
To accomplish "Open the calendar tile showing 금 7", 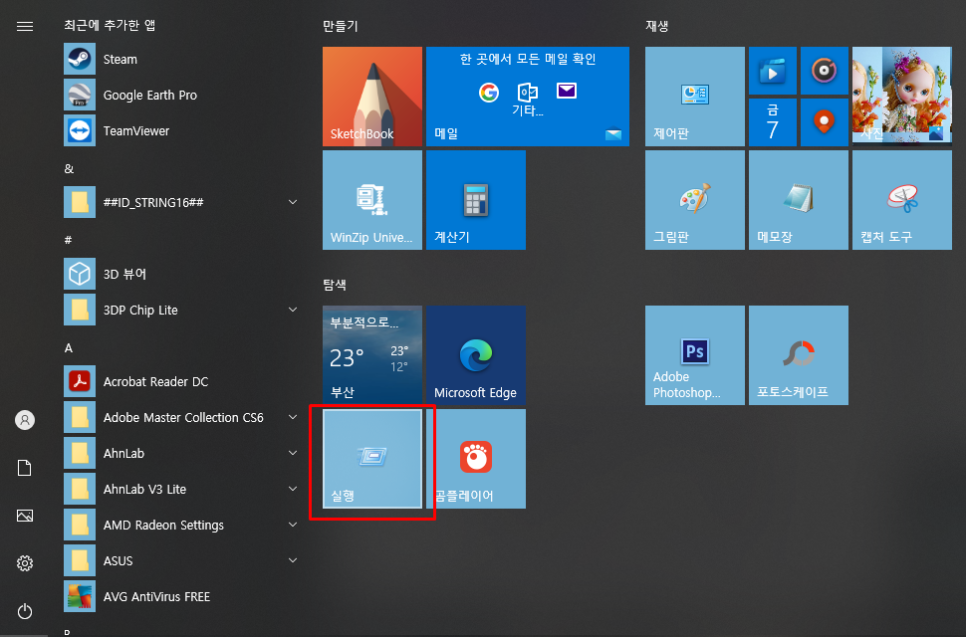I will coord(773,123).
